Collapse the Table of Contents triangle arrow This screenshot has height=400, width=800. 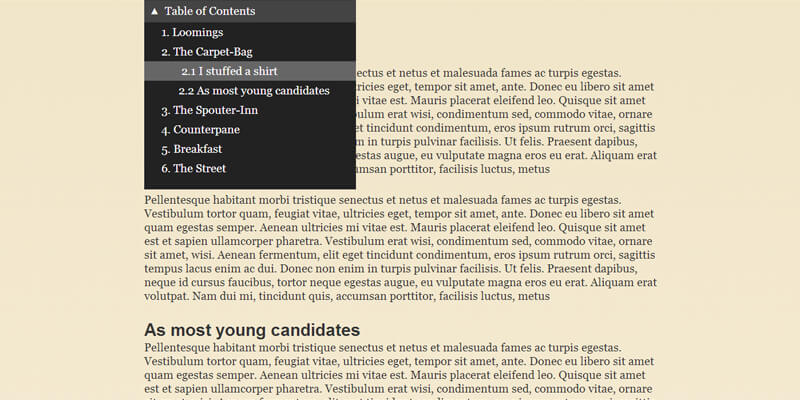click(154, 11)
